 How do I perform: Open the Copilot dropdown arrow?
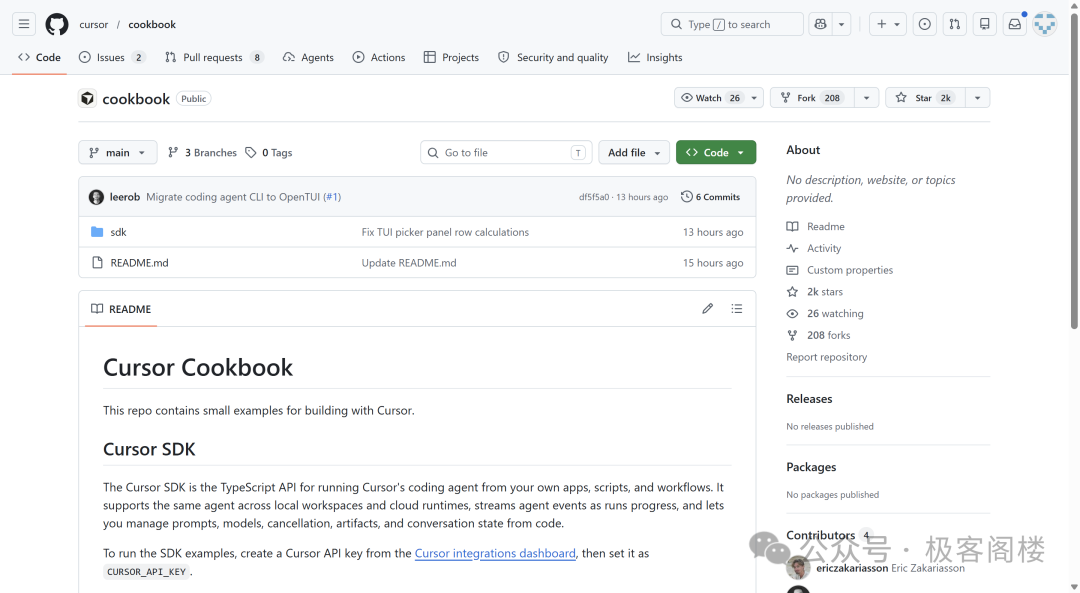click(x=842, y=24)
